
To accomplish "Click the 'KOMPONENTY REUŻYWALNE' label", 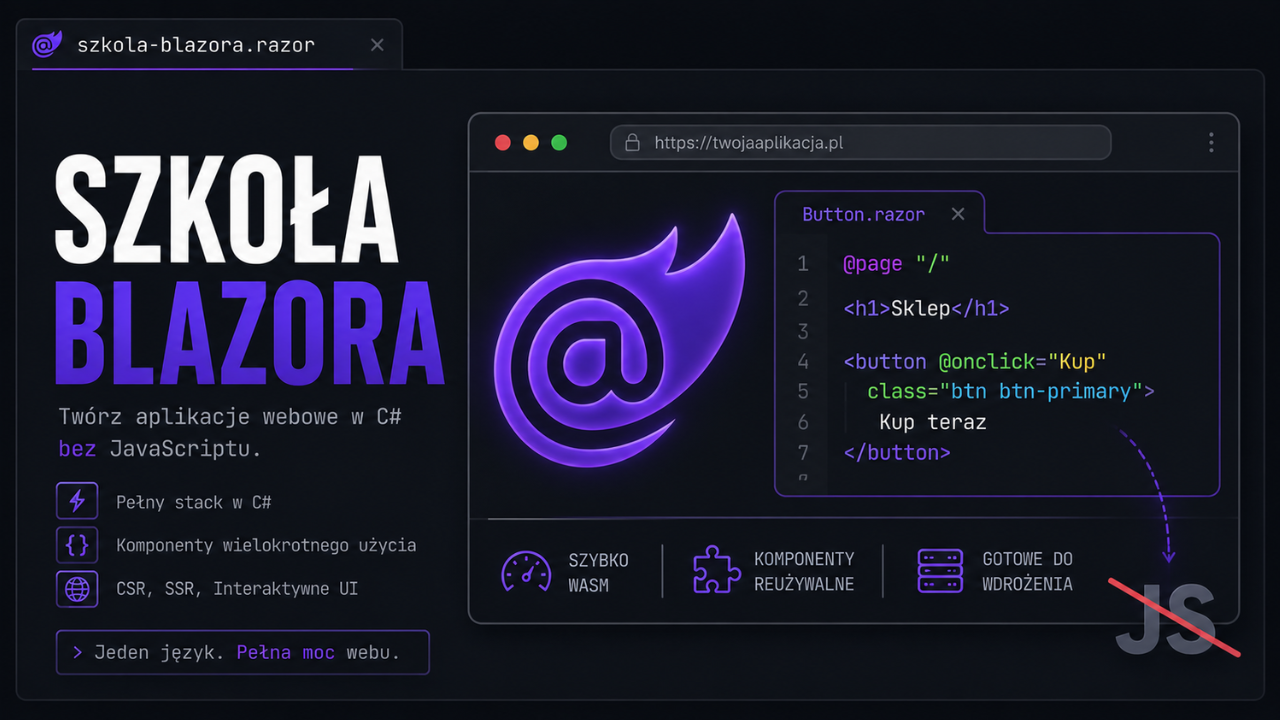I will pyautogui.click(x=804, y=571).
